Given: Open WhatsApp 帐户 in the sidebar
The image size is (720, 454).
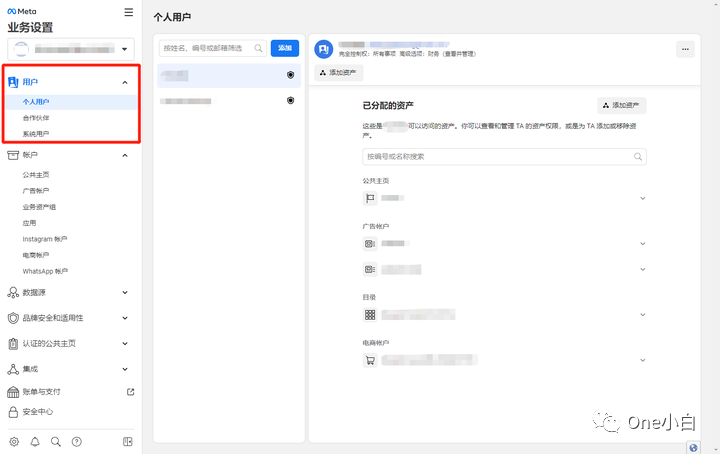Looking at the screenshot, I should click(45, 271).
